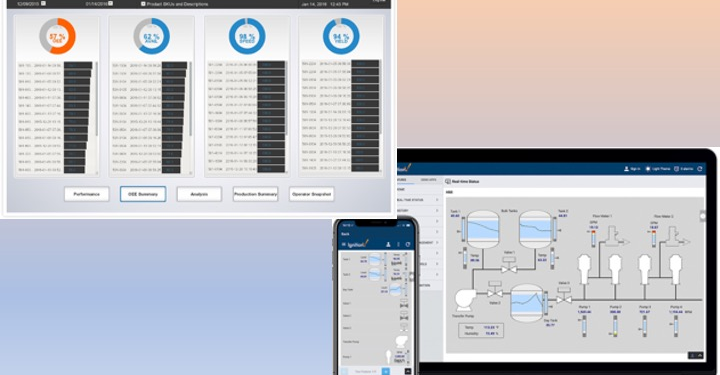Tap the refresh icon in phone header
The width and height of the screenshot is (720, 375).
(407, 245)
